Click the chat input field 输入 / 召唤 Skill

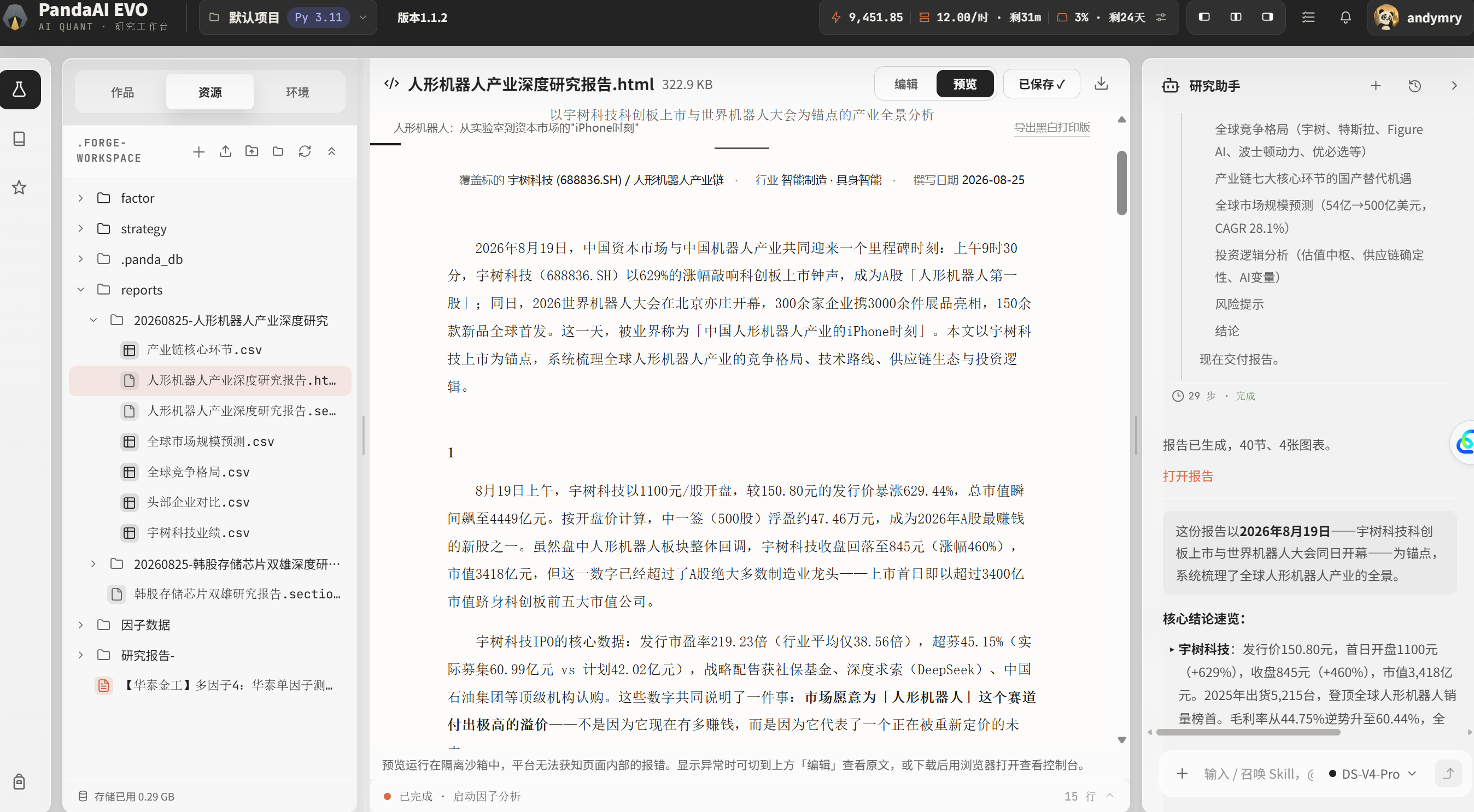[x=1257, y=774]
